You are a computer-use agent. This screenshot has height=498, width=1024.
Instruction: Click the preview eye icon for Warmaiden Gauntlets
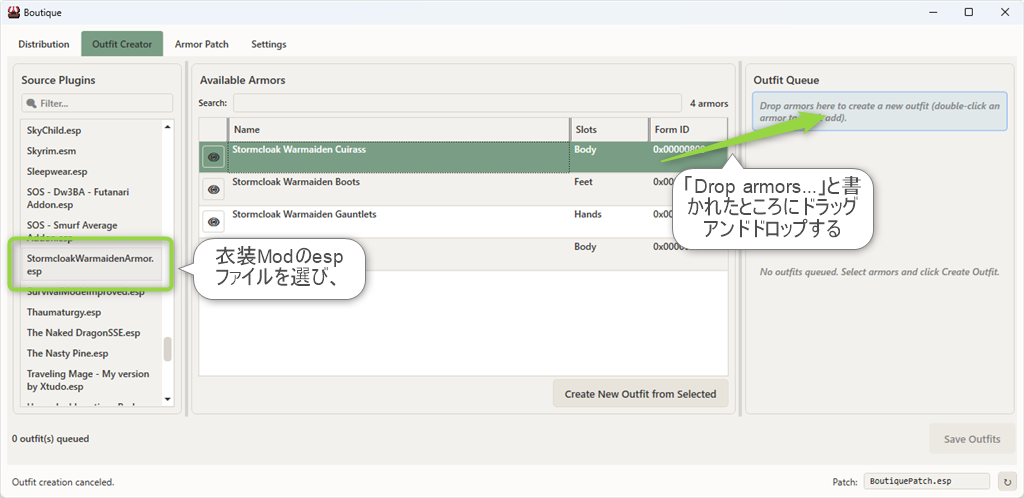point(213,221)
